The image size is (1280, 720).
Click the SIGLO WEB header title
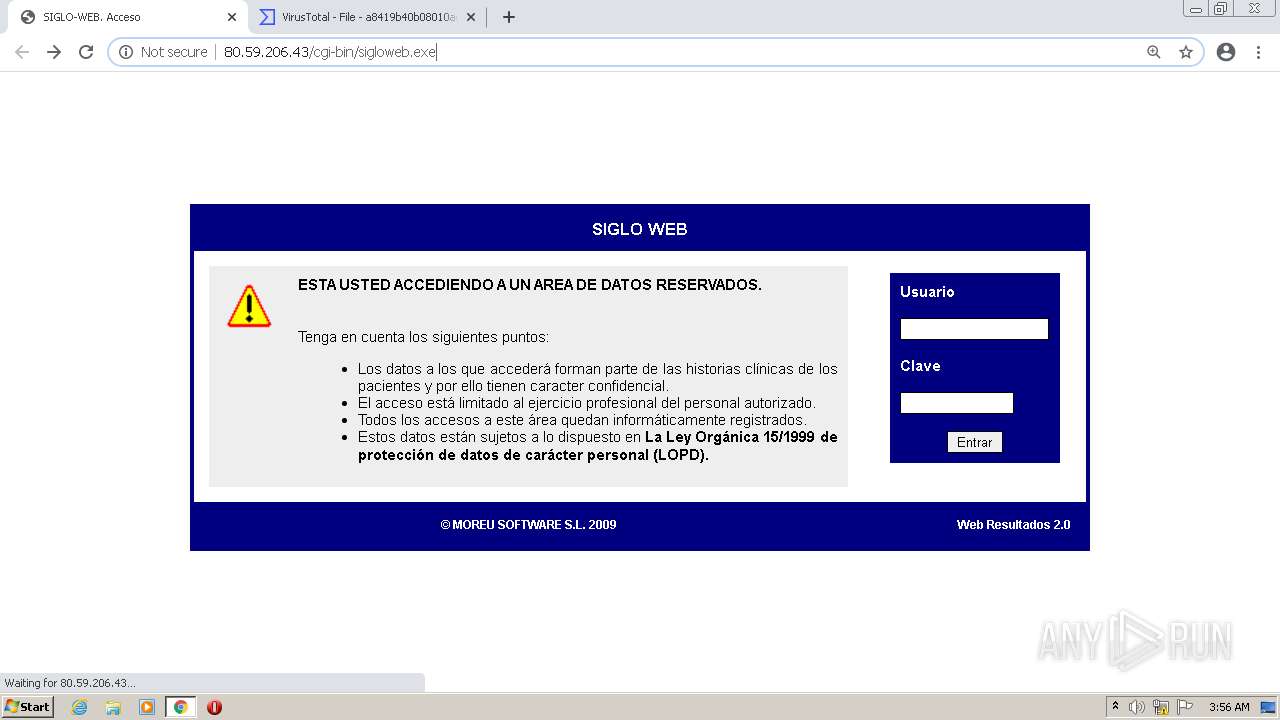(640, 229)
